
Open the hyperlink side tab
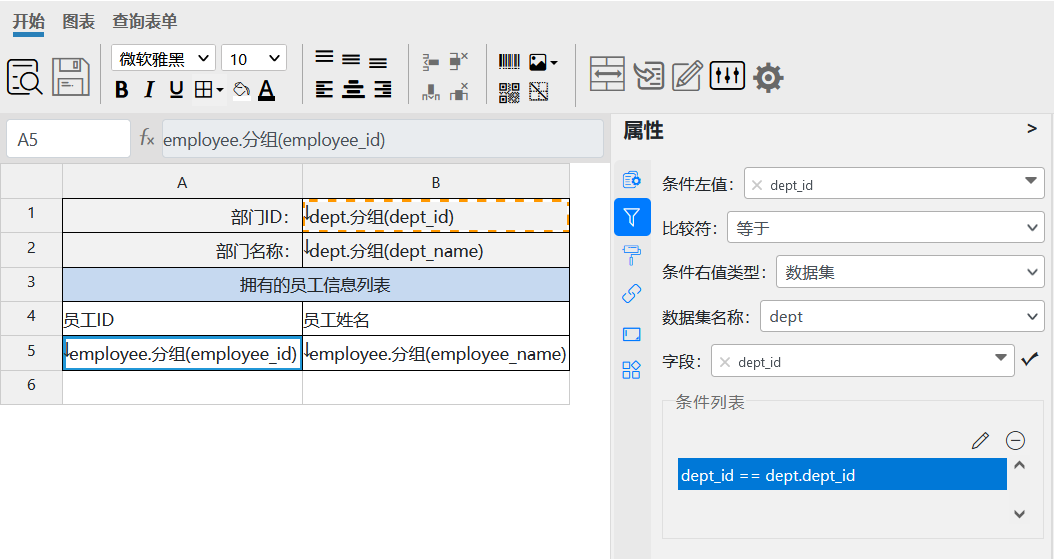(x=632, y=294)
